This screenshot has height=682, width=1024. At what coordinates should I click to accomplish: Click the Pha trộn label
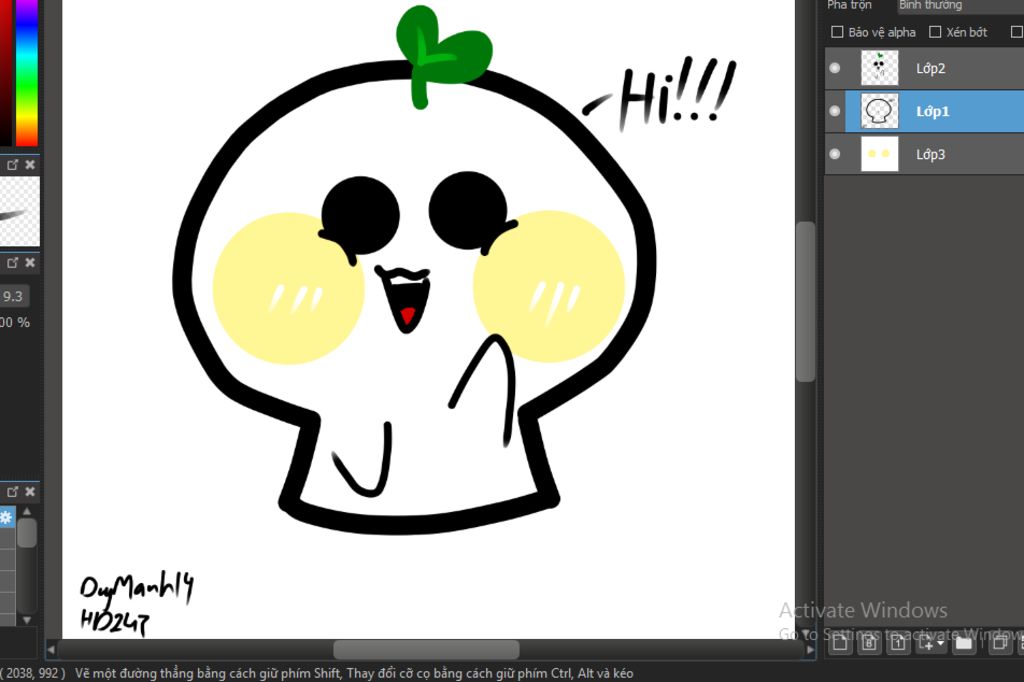849,5
